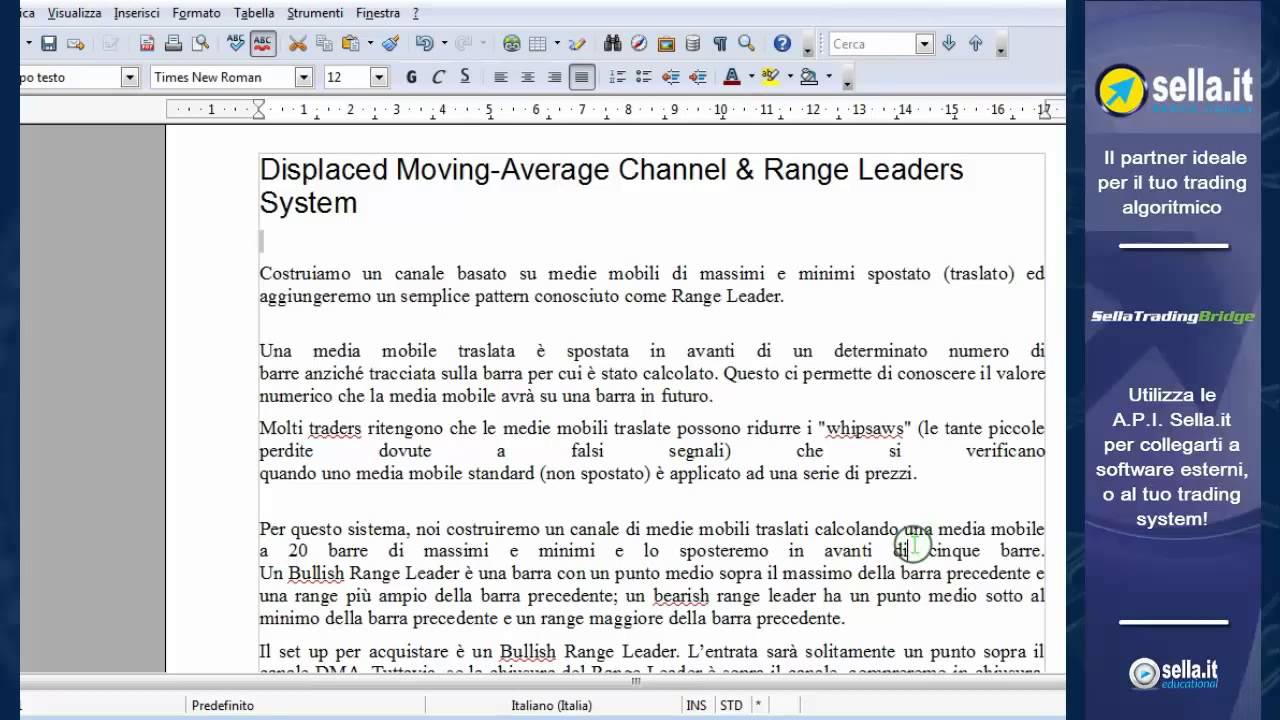Click STD selection mode in status bar
Screen dimensions: 1280x720
(x=731, y=705)
